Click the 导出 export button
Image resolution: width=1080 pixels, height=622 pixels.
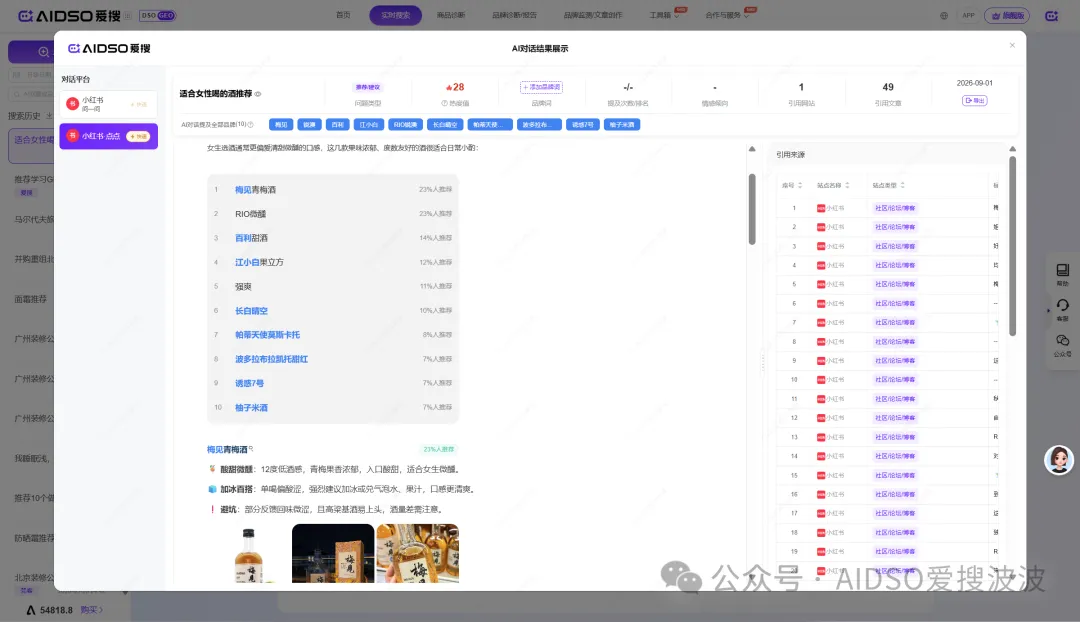click(x=975, y=101)
